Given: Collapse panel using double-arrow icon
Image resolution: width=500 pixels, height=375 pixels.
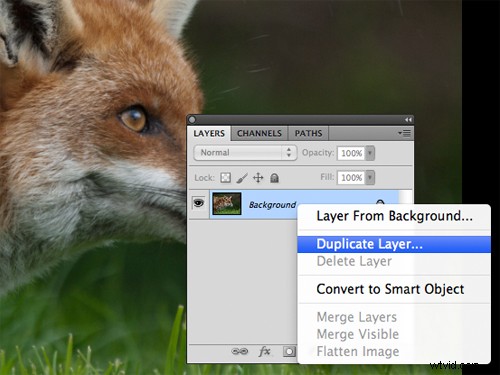Looking at the screenshot, I should (x=408, y=120).
